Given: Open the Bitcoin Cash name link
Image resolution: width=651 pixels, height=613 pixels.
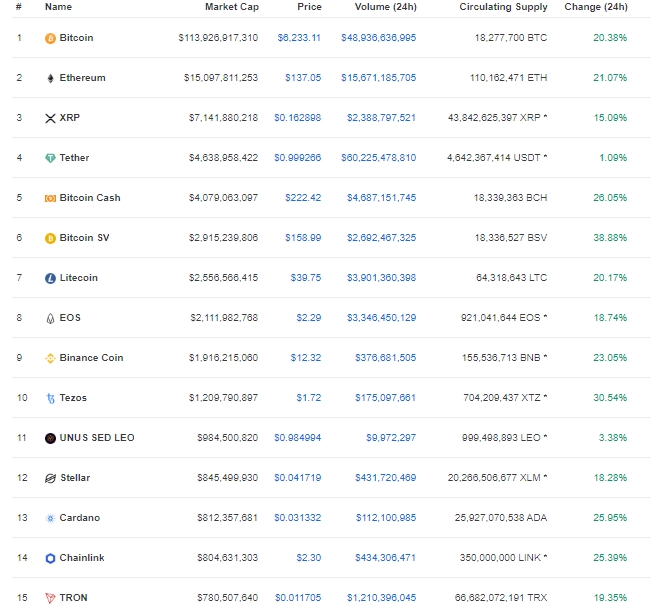Looking at the screenshot, I should coord(90,198).
